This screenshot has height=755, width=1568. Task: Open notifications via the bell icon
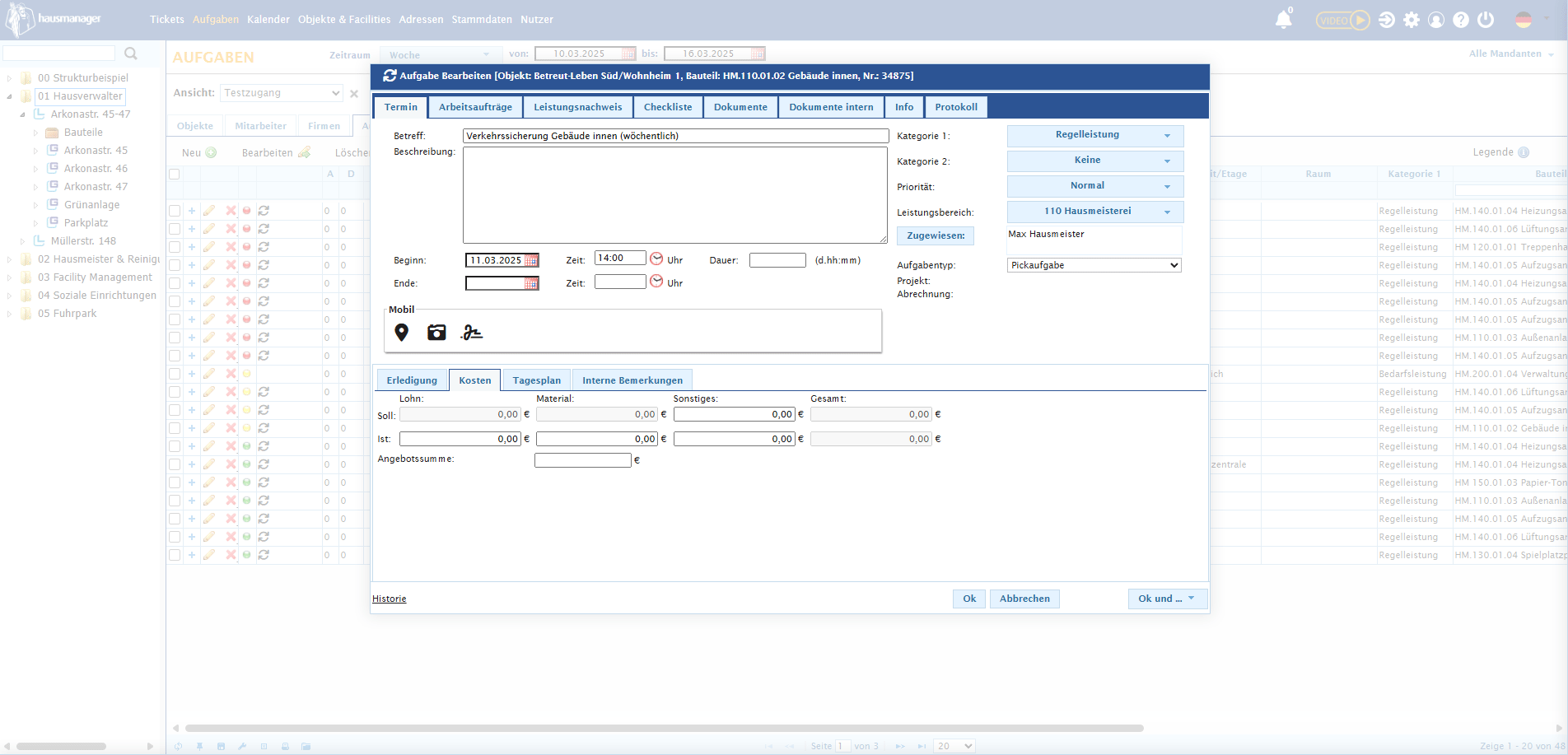click(x=1283, y=20)
